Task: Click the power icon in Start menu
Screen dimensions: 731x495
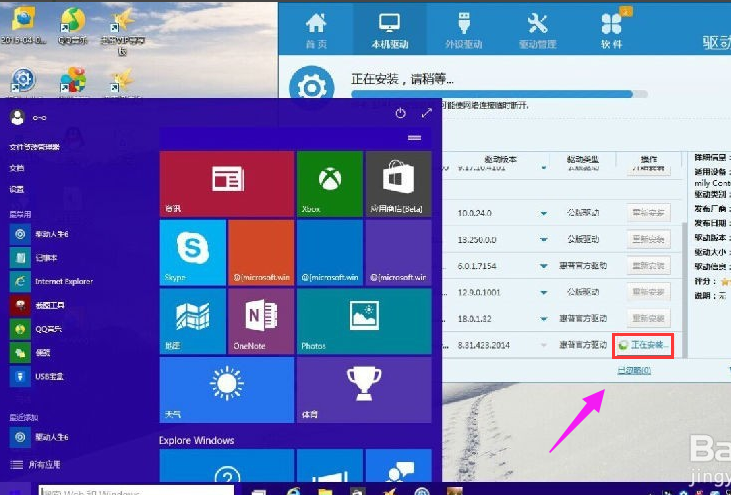Action: [401, 114]
